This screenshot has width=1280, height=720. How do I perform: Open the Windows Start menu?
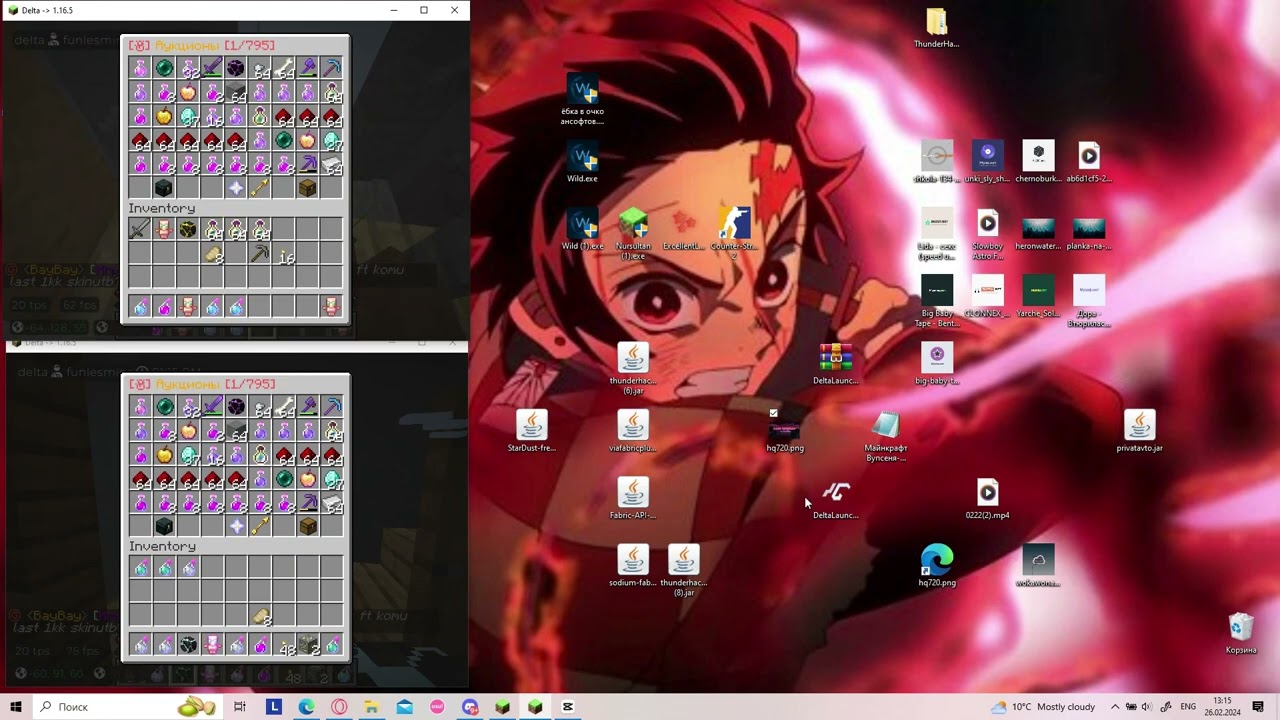16,707
